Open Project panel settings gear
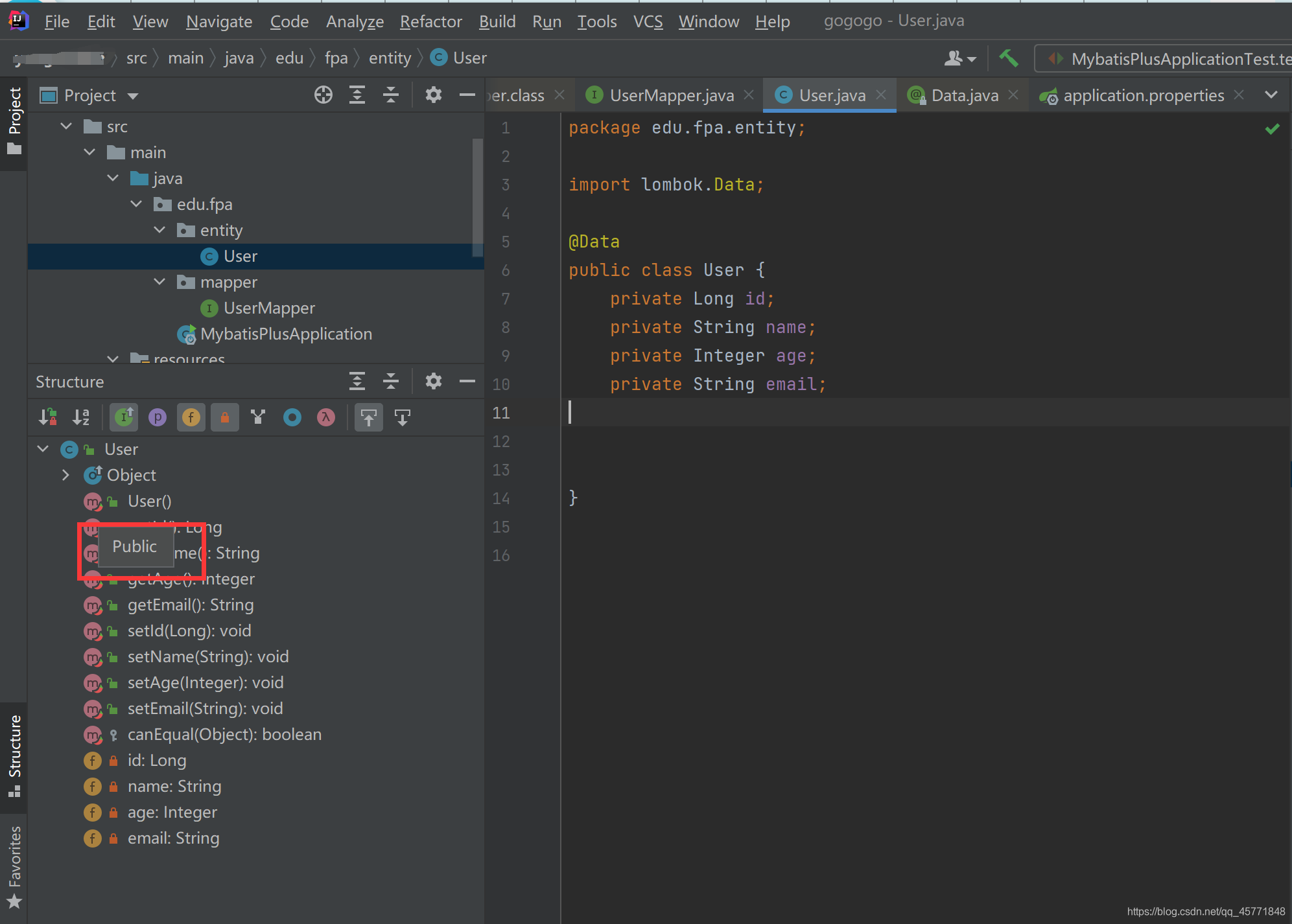1292x924 pixels. [x=433, y=95]
